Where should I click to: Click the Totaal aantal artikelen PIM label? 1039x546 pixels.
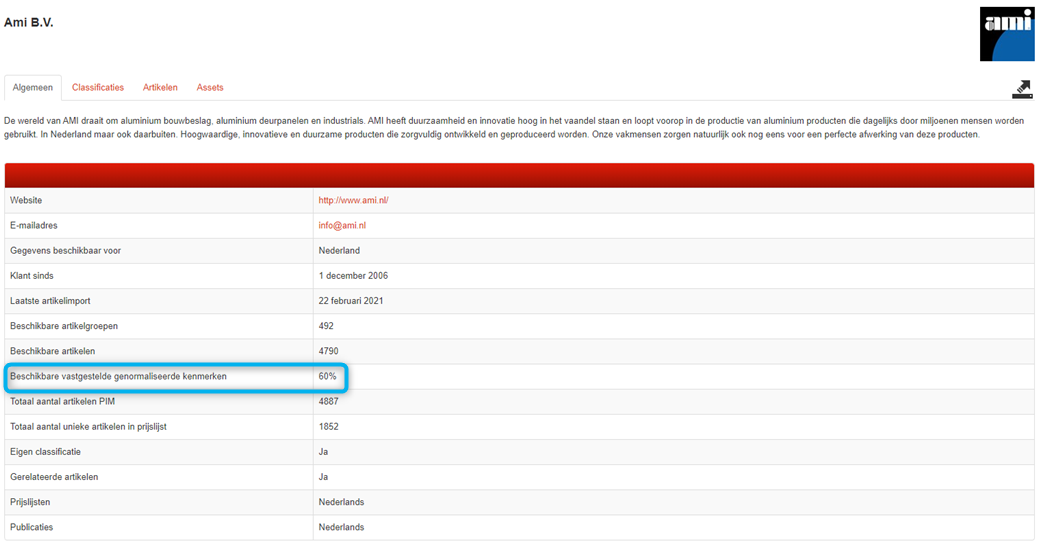coord(62,402)
